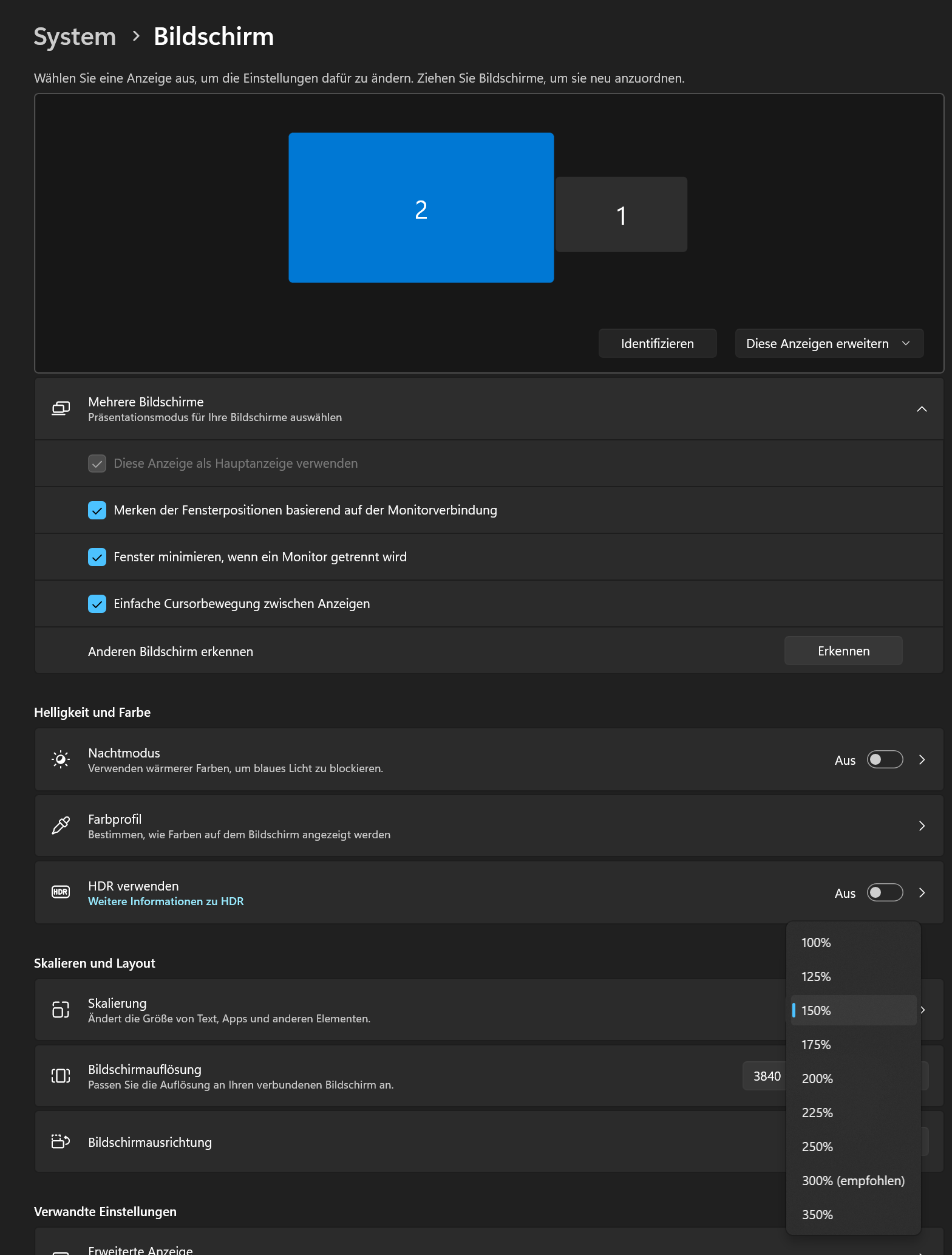952x1255 pixels.
Task: Click the Farbprofil eyedropper icon
Action: point(61,826)
